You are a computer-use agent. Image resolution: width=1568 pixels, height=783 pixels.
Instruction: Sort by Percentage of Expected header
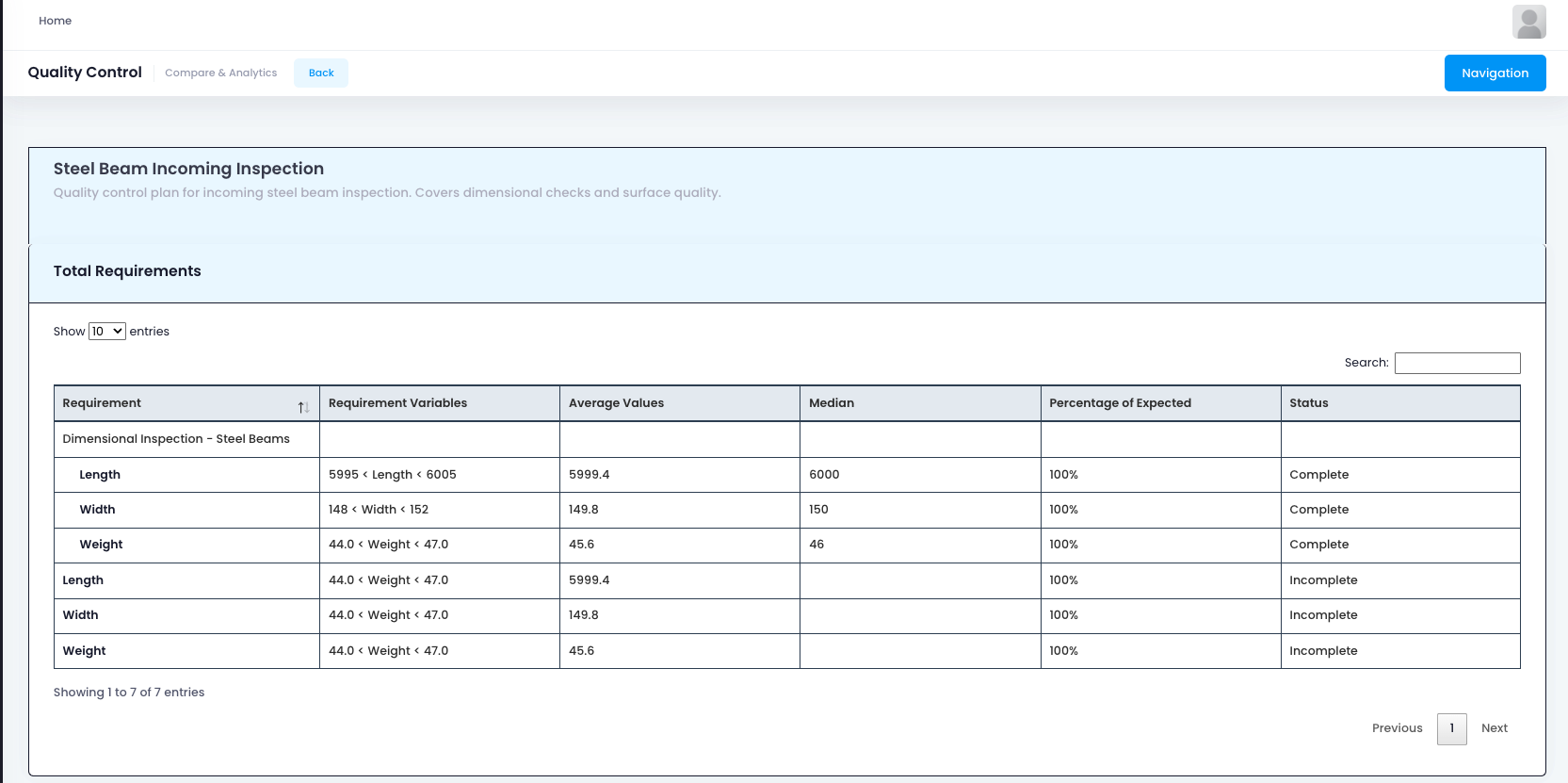tap(1120, 403)
